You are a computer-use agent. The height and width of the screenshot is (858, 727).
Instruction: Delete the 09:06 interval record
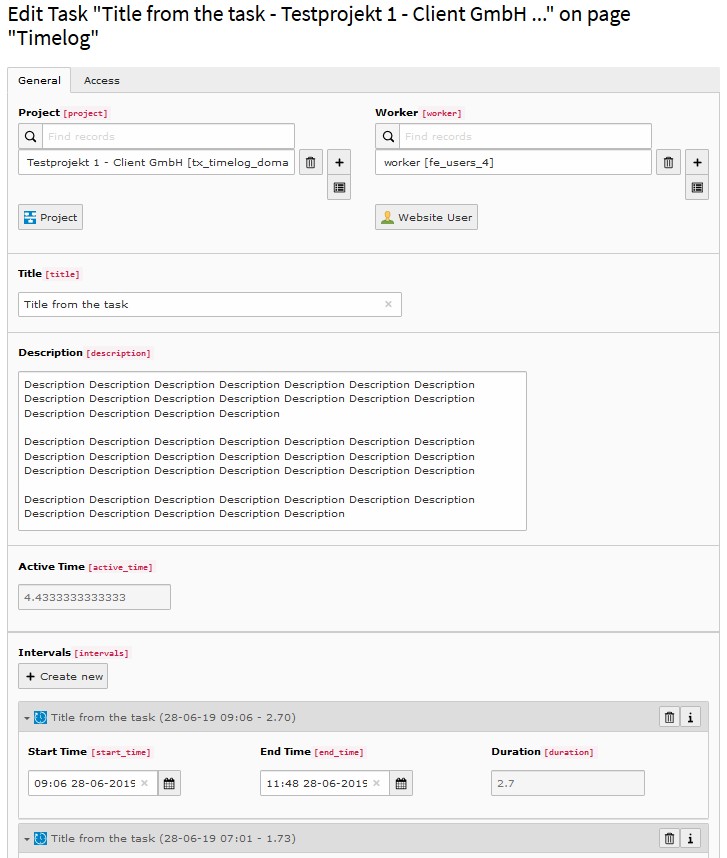[x=670, y=717]
